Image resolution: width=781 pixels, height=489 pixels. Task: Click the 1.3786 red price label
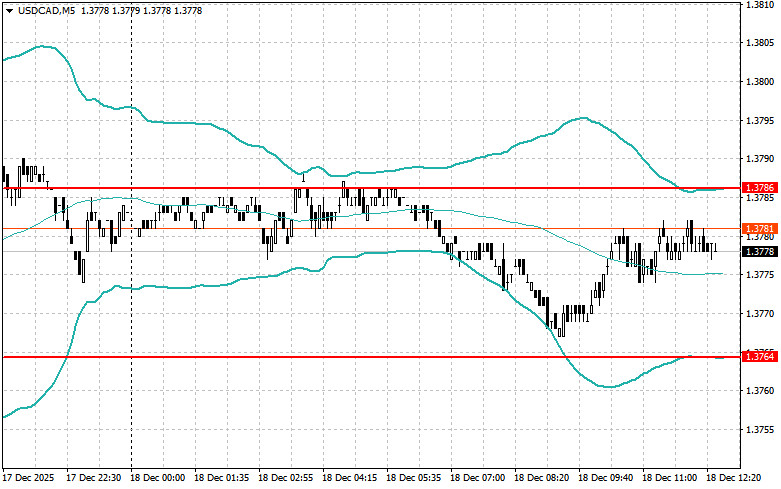click(x=759, y=188)
